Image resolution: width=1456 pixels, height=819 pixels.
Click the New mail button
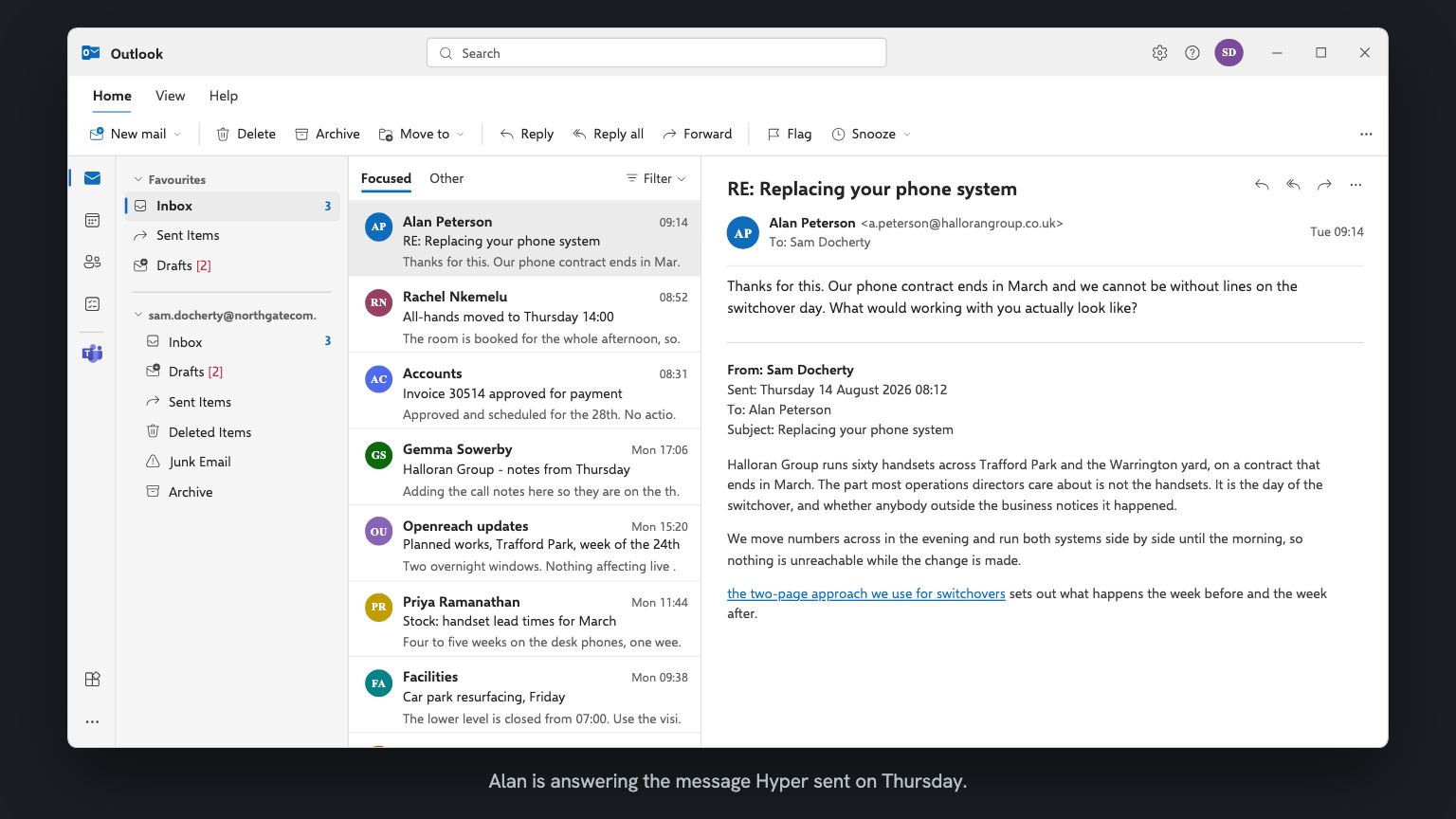(128, 134)
